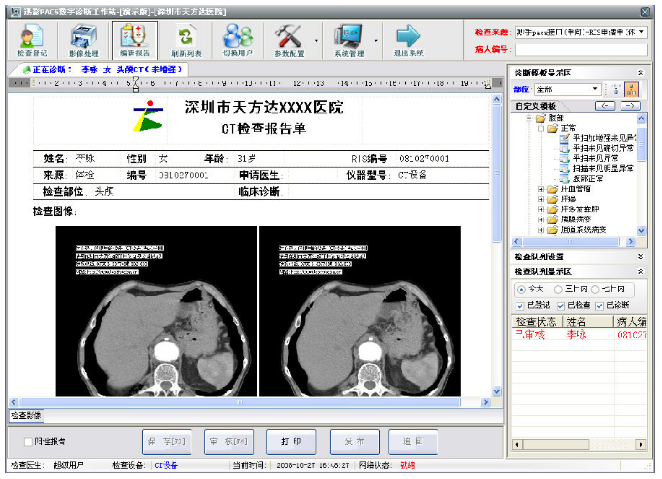Select the 三日内 radio button
Image resolution: width=662 pixels, height=479 pixels.
(558, 289)
